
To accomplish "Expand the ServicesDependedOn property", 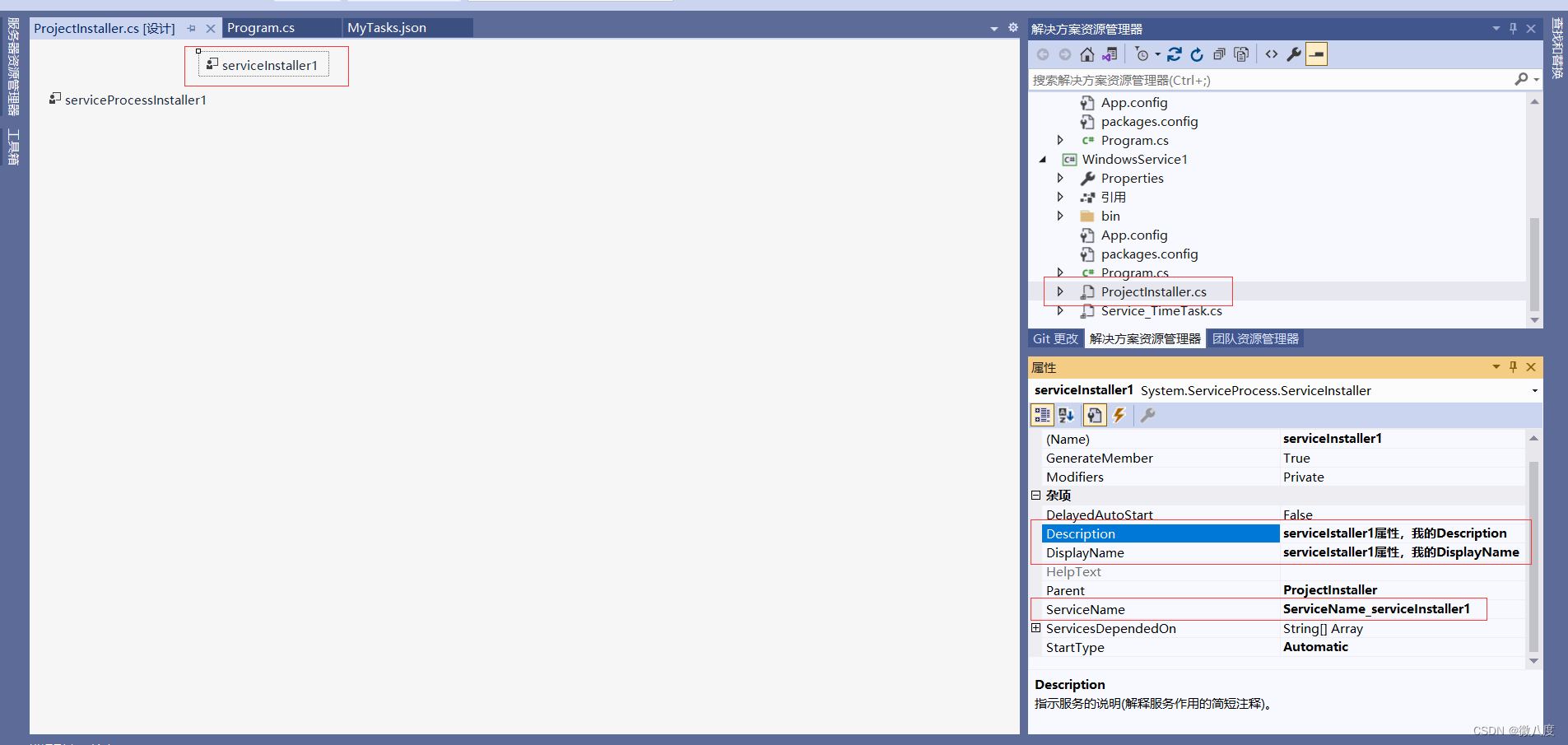I will coord(1035,628).
